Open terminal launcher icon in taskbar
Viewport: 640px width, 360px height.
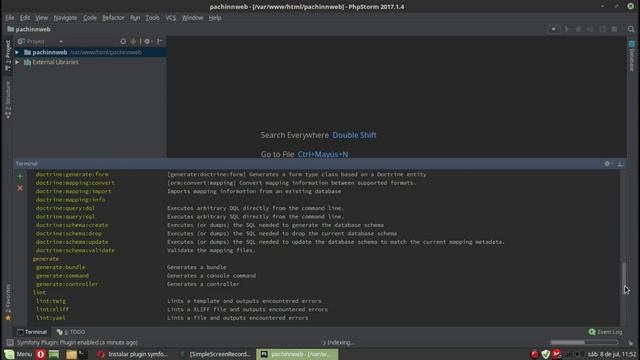click(x=83, y=354)
